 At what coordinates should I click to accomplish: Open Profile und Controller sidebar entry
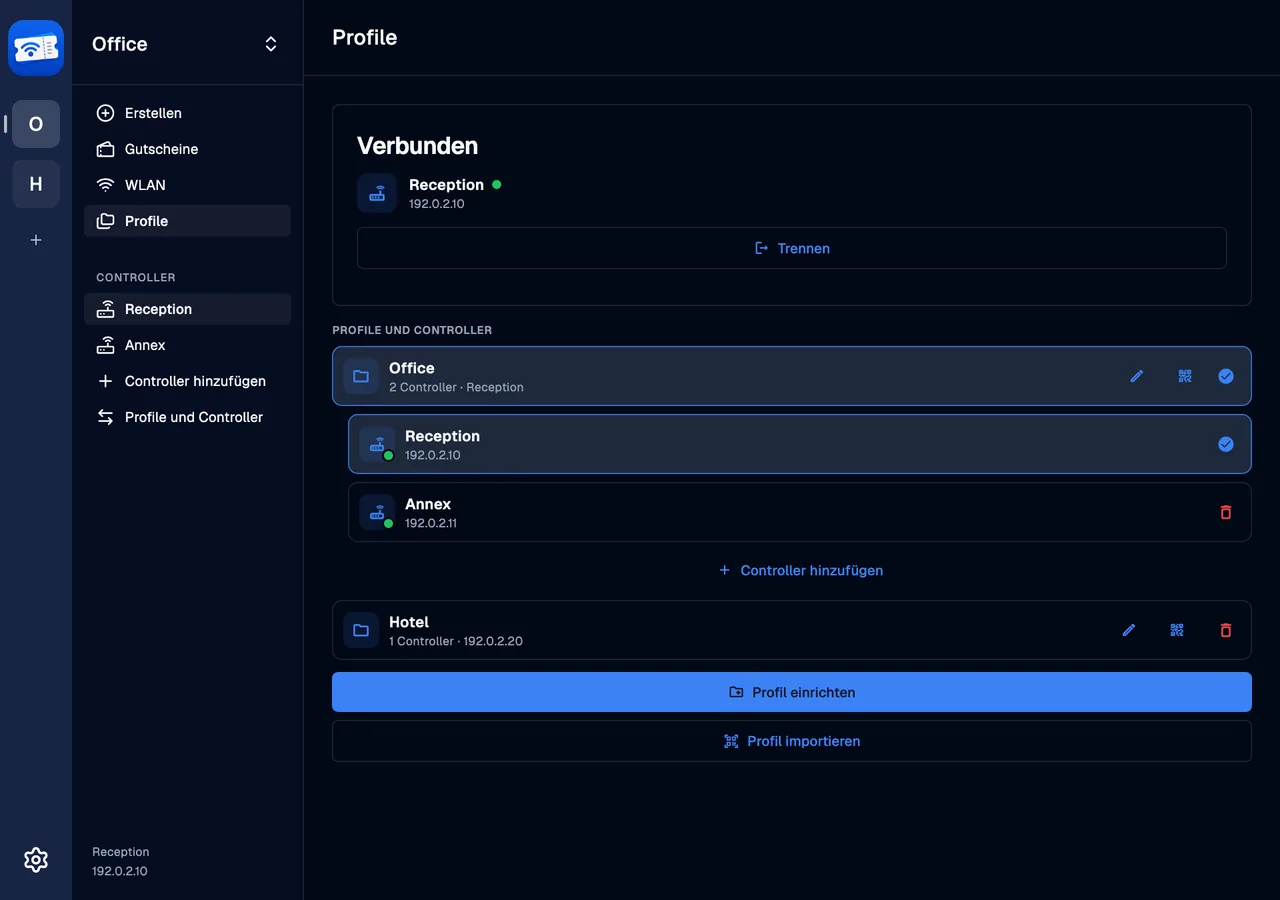[187, 417]
